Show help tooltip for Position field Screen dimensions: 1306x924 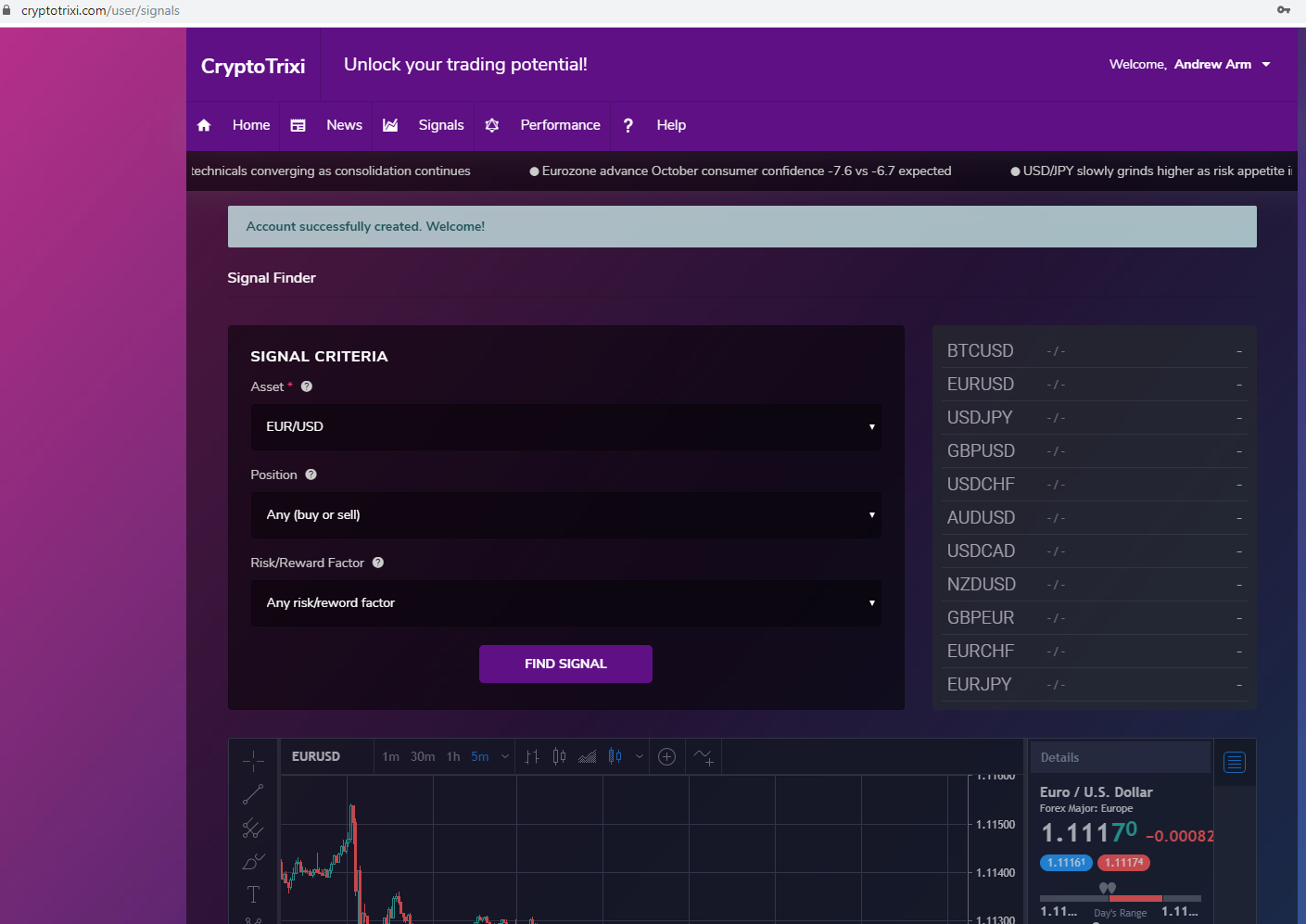tap(311, 475)
